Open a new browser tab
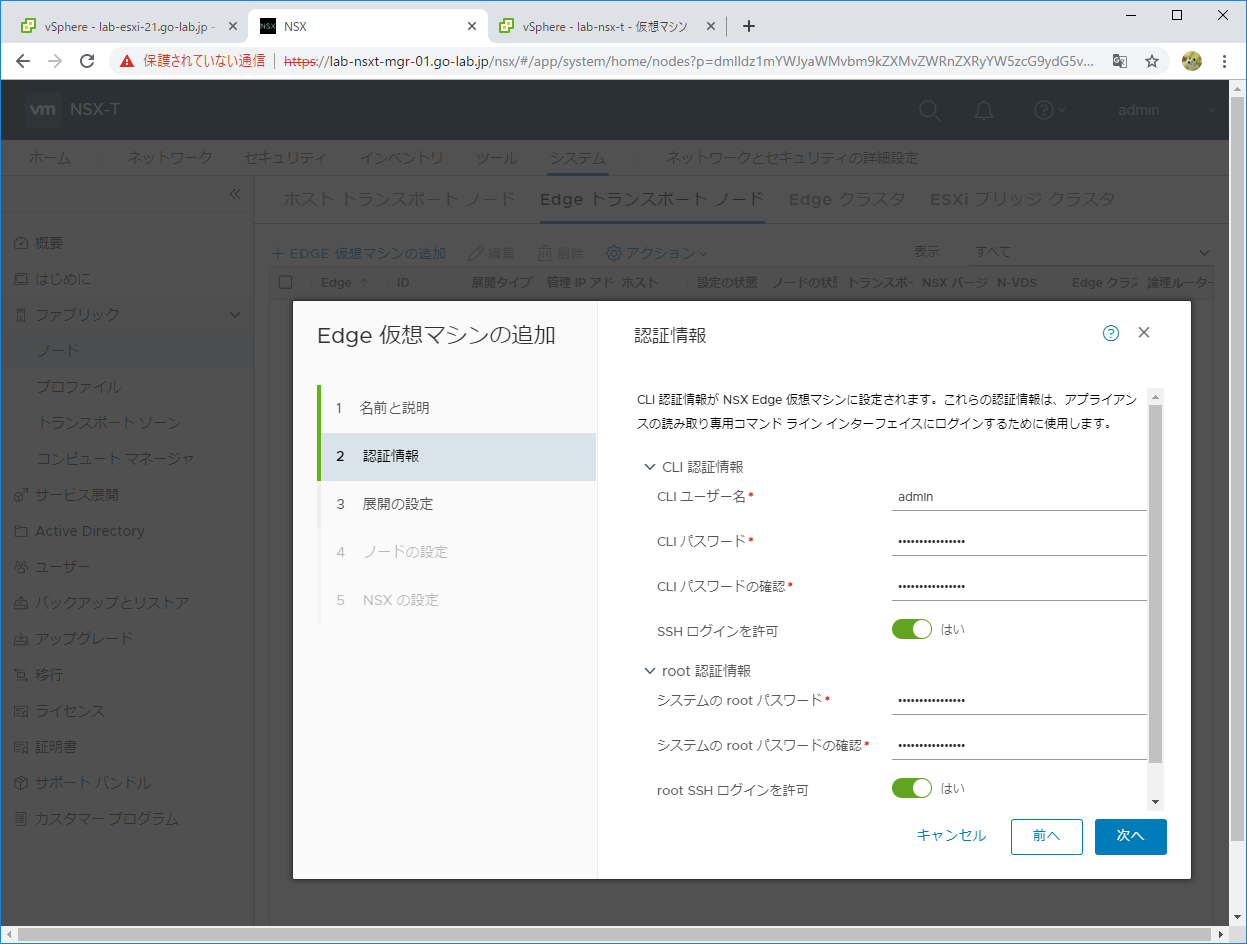This screenshot has width=1247, height=944. point(749,26)
